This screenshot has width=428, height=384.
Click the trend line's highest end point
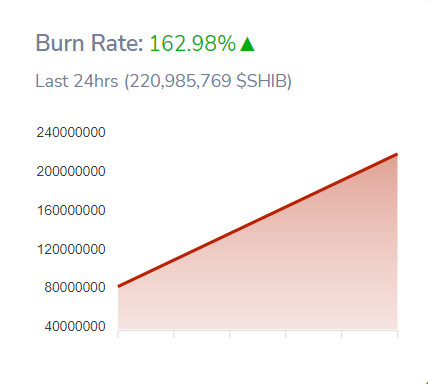397,154
